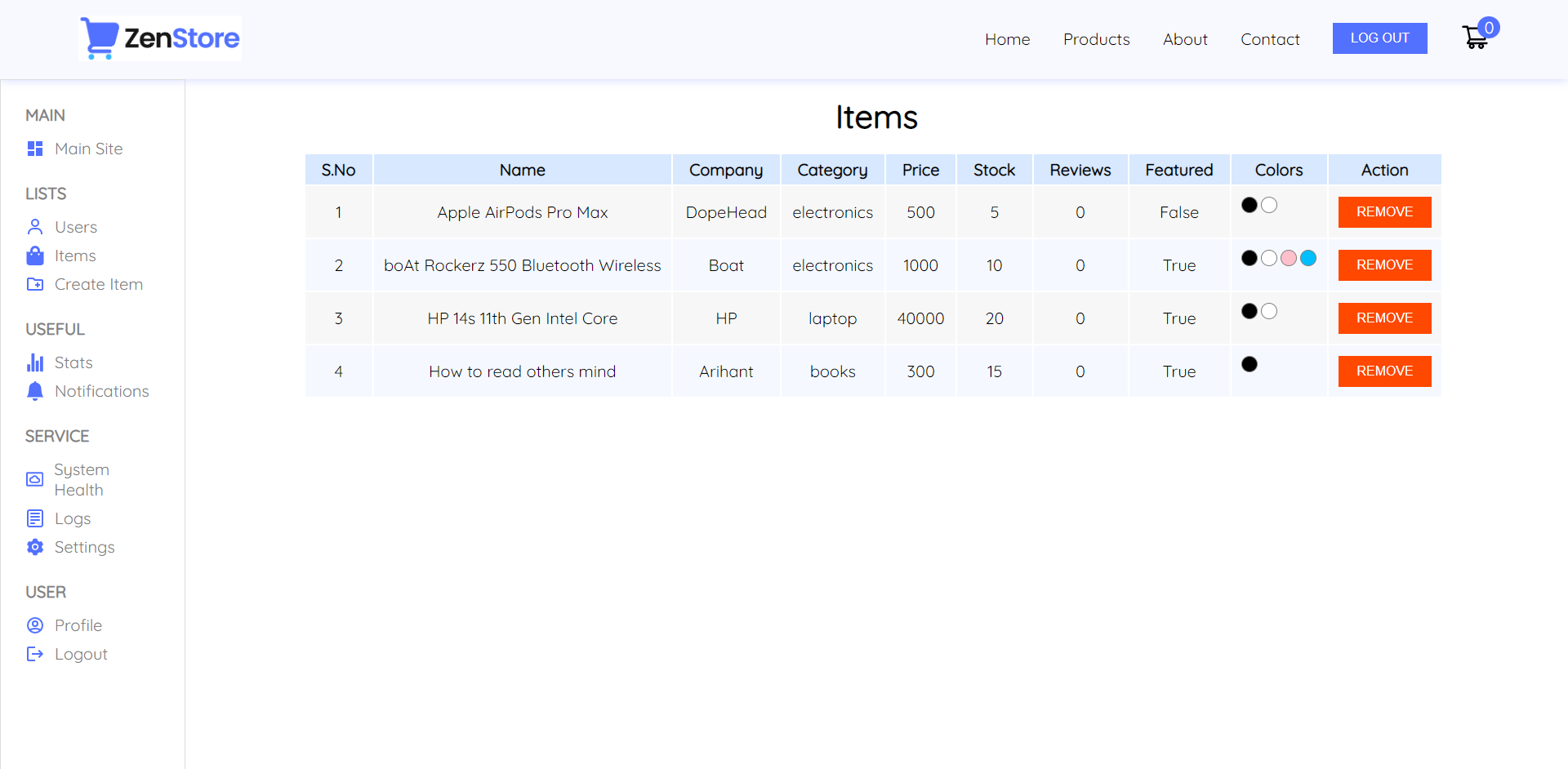Click the Stats bar chart icon
This screenshot has width=1568, height=769.
[35, 362]
